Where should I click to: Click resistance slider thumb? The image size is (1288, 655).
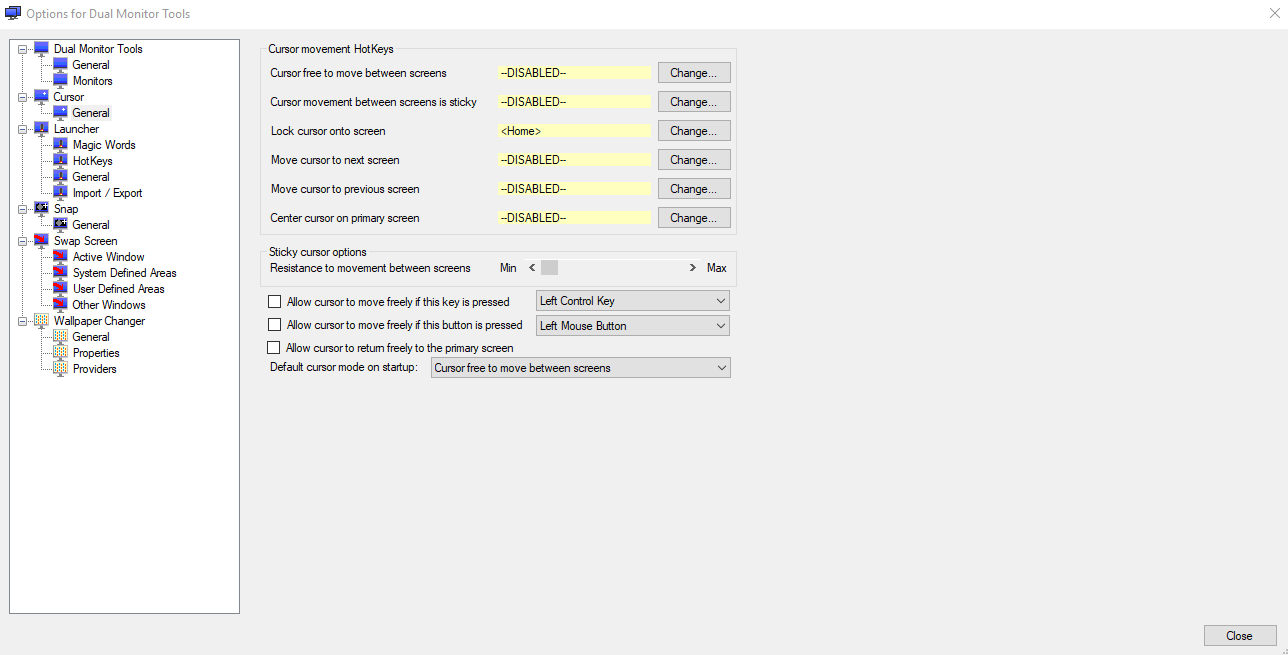549,268
